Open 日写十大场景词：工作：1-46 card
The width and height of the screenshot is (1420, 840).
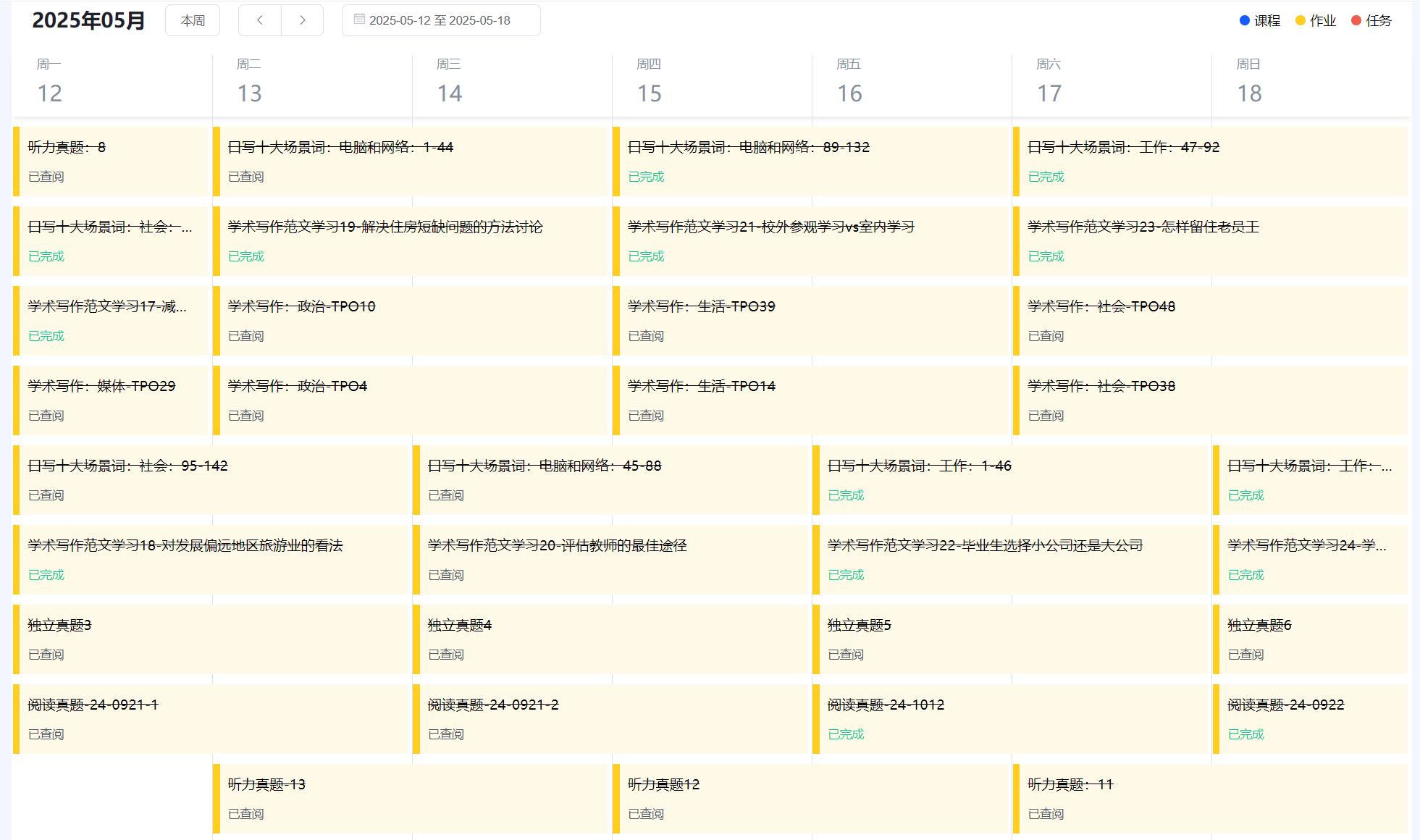(x=918, y=466)
